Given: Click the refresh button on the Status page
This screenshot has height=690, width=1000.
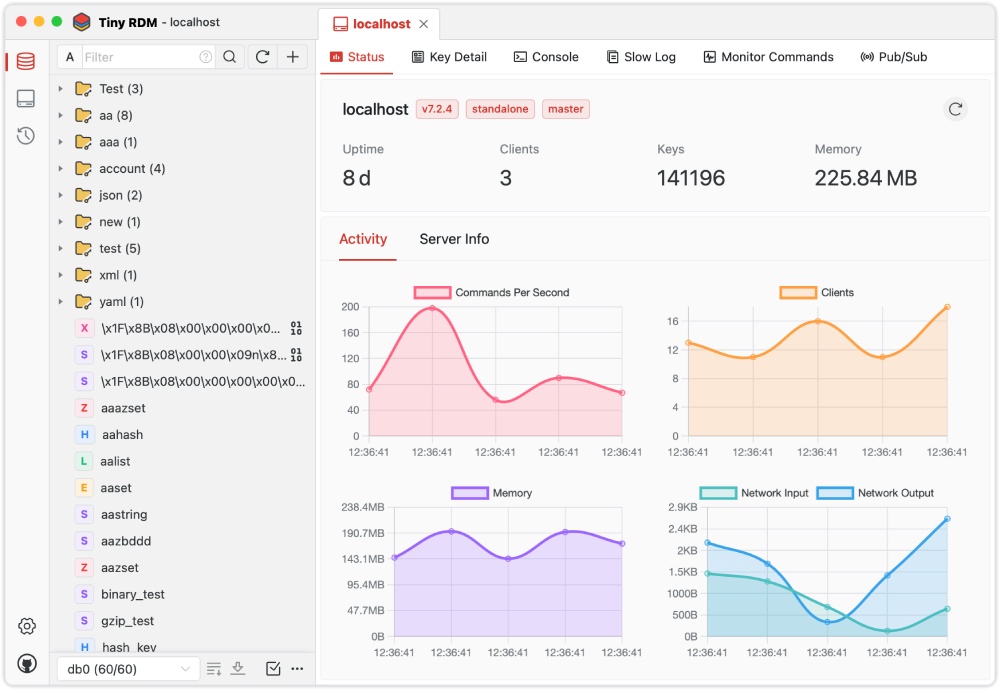Looking at the screenshot, I should click(955, 109).
